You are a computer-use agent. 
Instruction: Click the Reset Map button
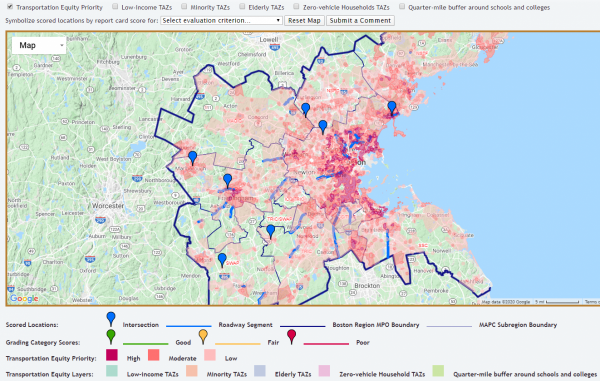(x=304, y=21)
